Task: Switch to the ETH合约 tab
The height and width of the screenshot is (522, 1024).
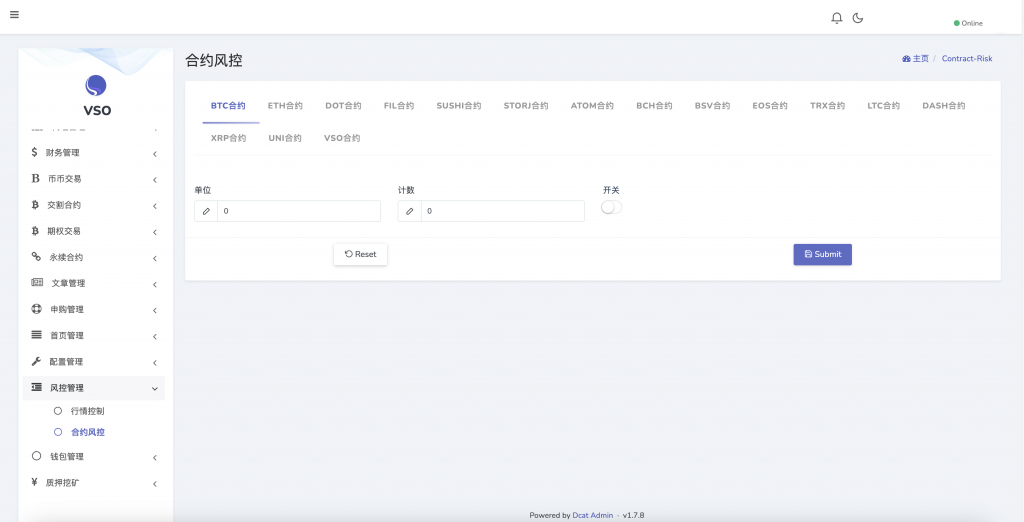Action: click(x=285, y=106)
